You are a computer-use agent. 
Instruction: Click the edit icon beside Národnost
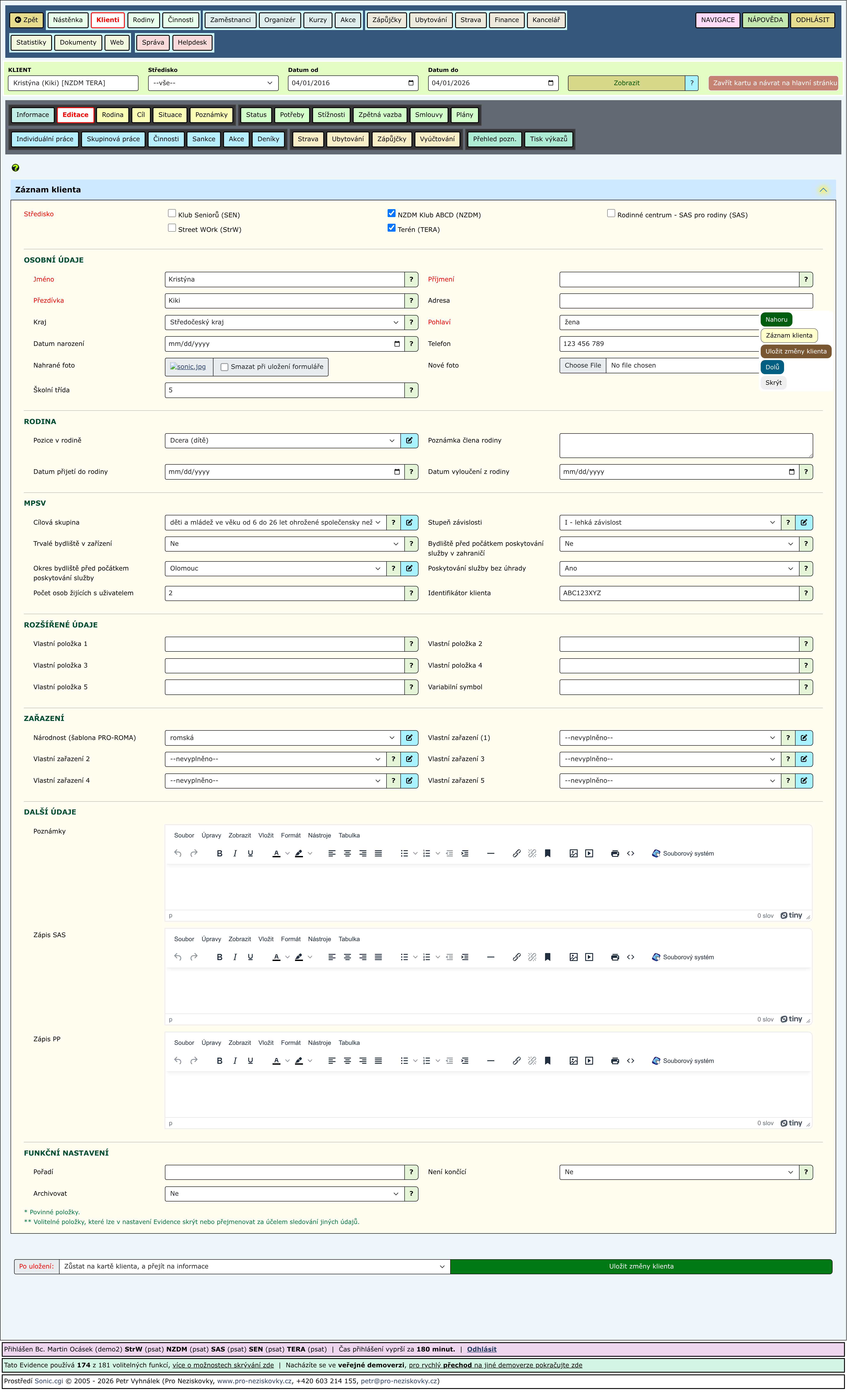(x=409, y=738)
